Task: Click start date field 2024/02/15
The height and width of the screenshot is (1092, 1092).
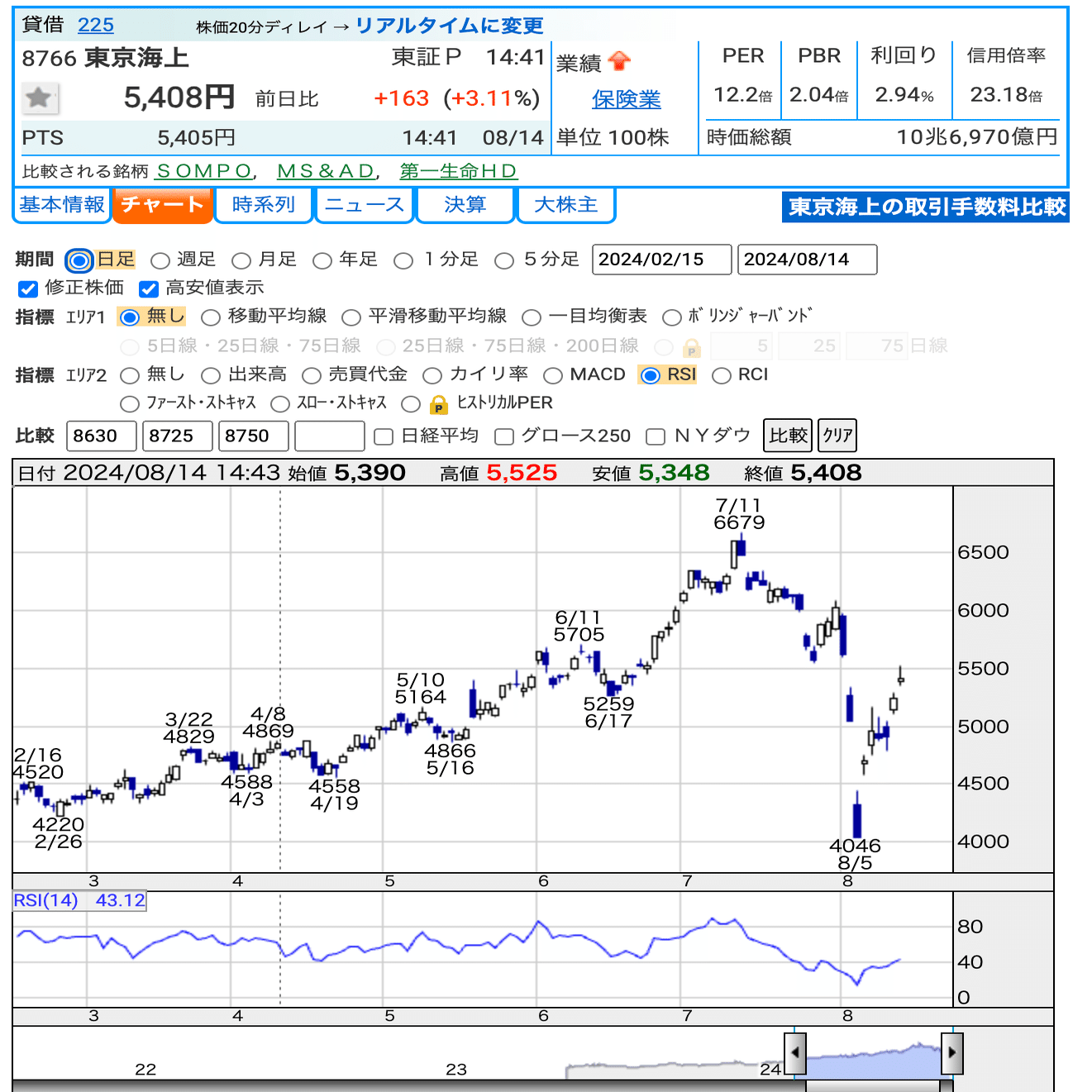Action: (662, 260)
